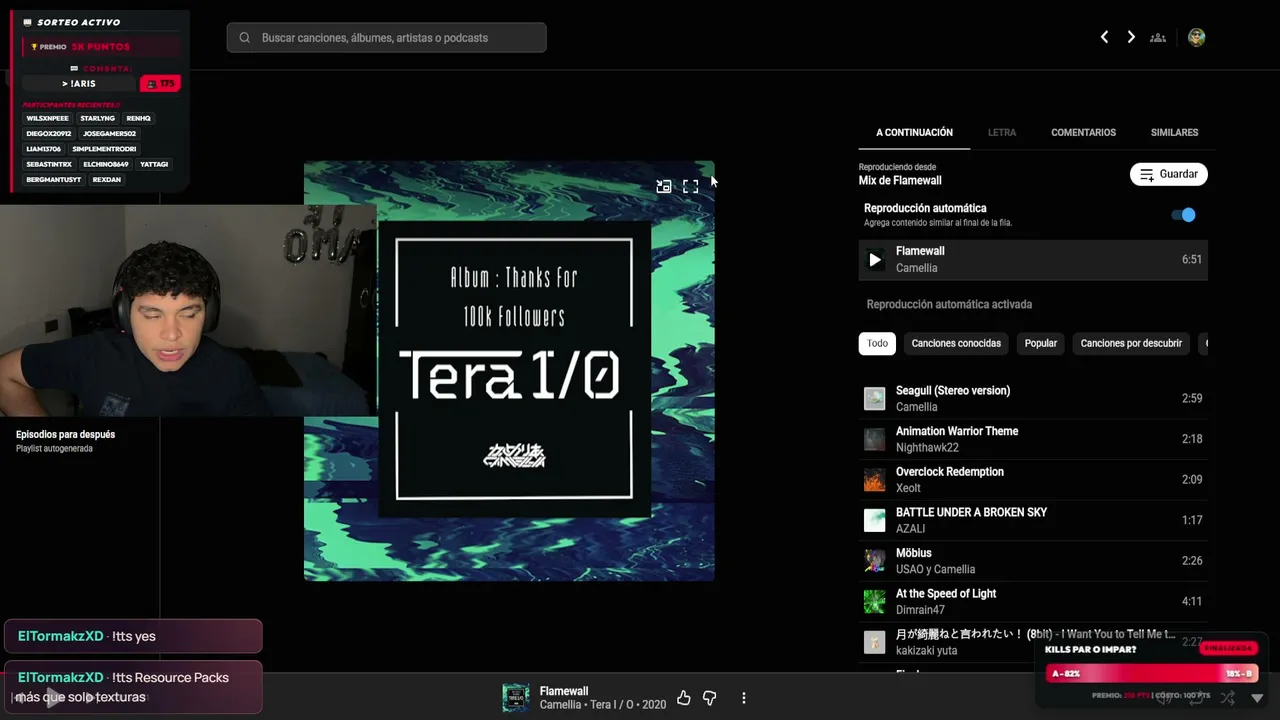1280x720 pixels.
Task: Open Camellia artist link in the player bar
Action: pos(561,705)
